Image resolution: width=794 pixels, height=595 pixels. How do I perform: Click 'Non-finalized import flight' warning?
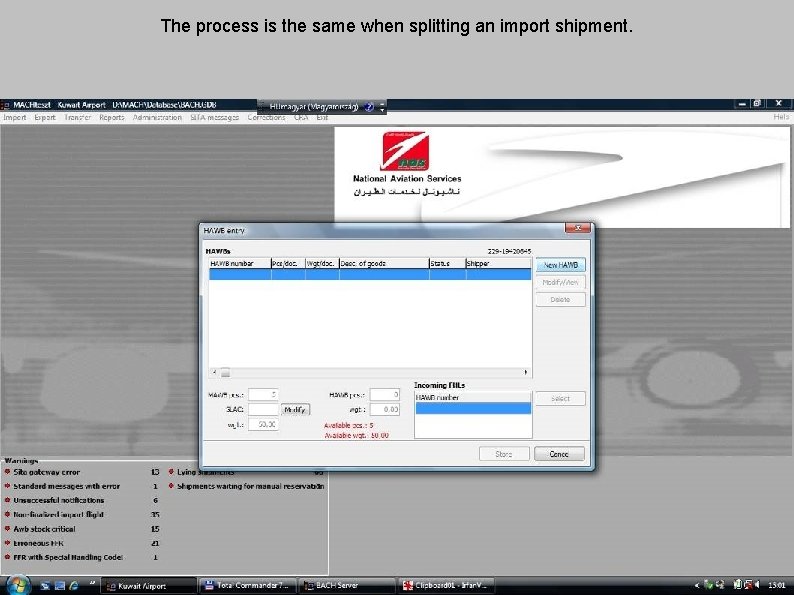[x=58, y=514]
